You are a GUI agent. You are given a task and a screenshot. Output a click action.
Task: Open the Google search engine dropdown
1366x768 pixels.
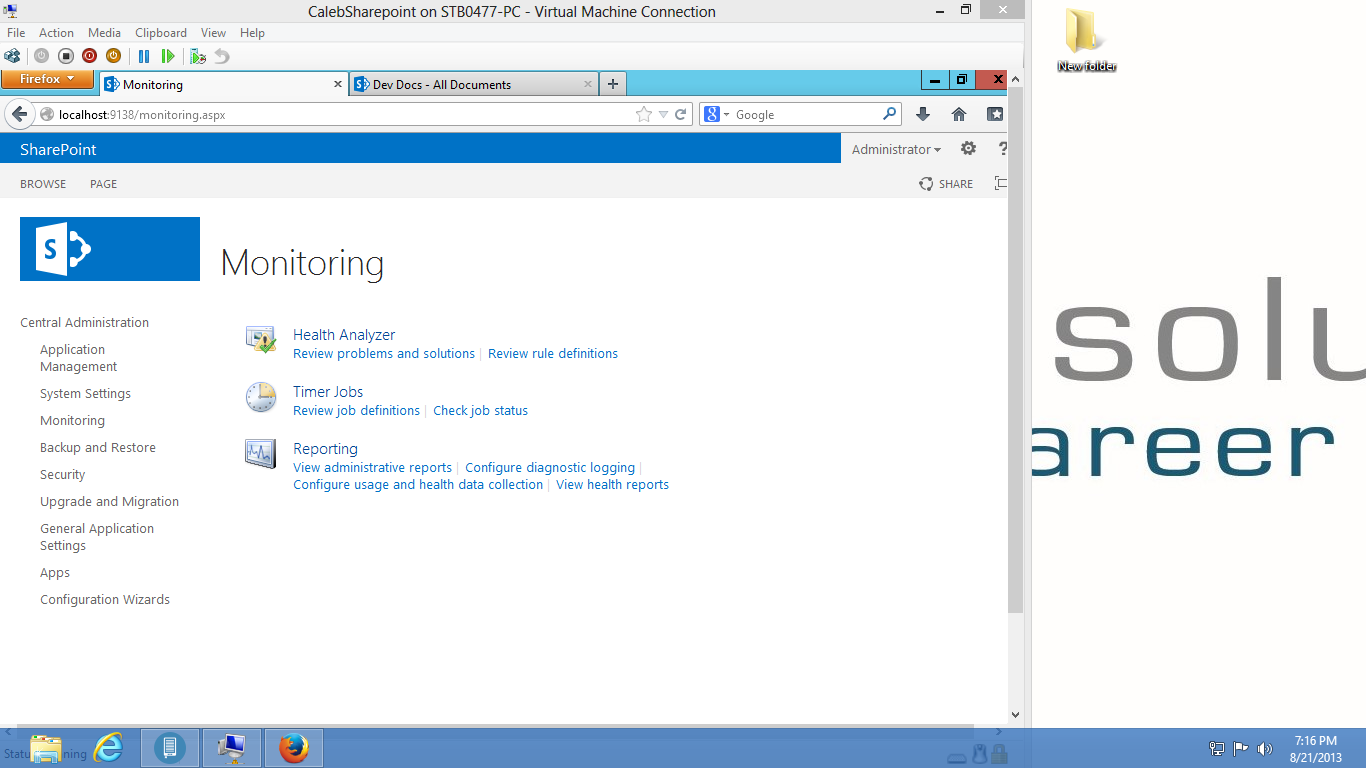[x=716, y=115]
